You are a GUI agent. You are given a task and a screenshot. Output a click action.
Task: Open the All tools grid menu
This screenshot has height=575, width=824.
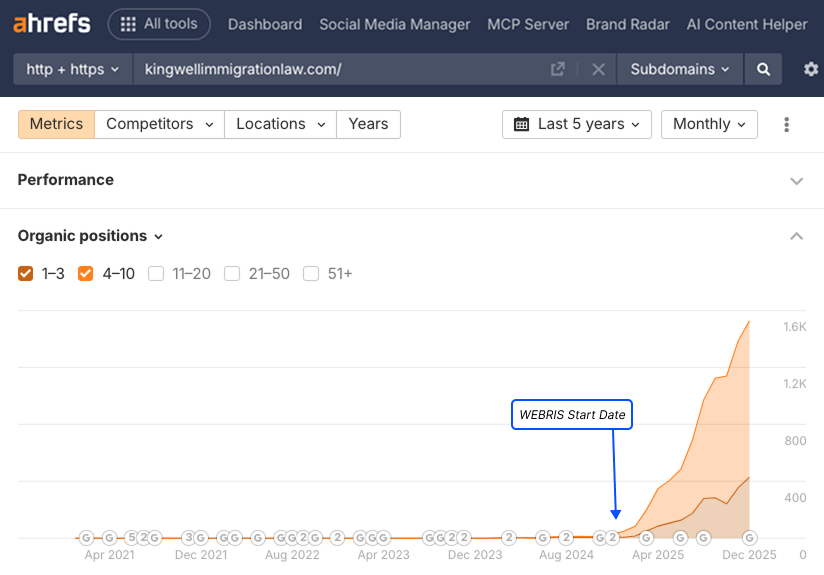point(159,24)
